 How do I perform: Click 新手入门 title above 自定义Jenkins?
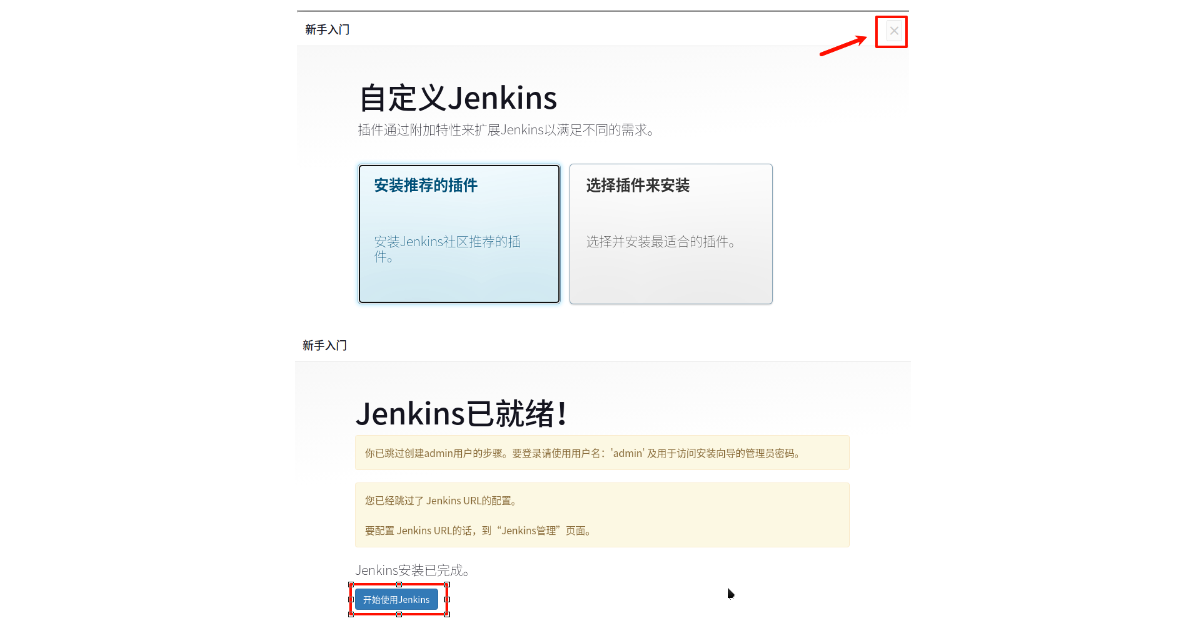[327, 30]
